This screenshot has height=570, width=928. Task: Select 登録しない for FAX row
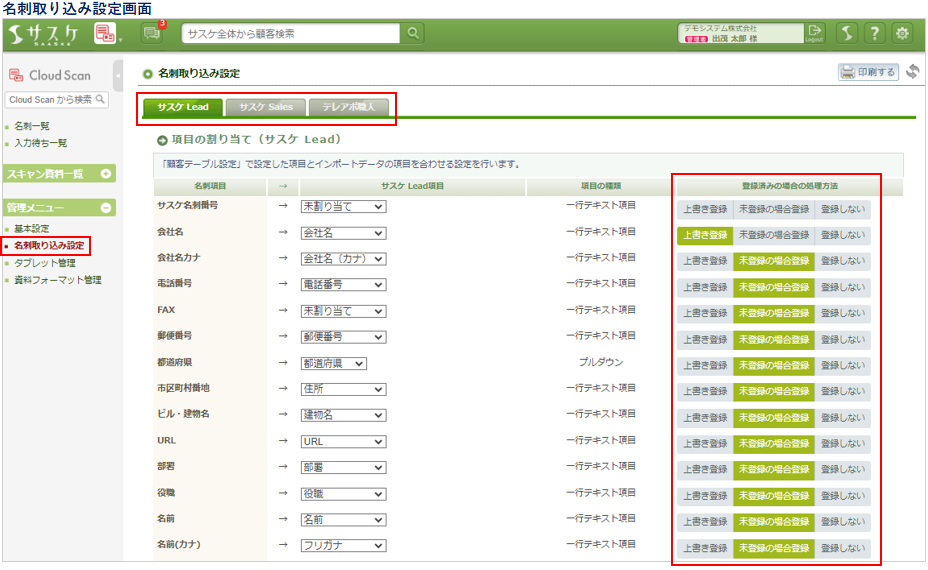tap(843, 313)
